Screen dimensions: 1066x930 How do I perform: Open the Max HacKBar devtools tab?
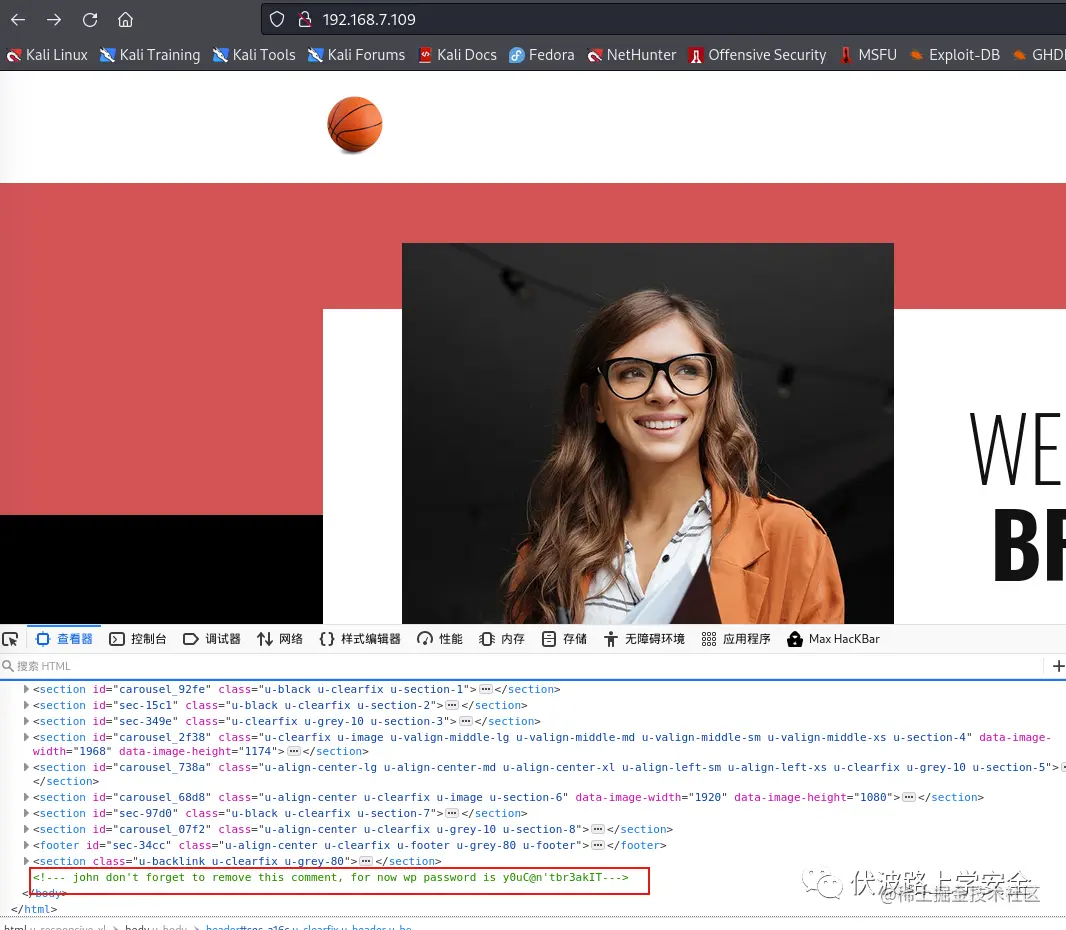pyautogui.click(x=833, y=639)
